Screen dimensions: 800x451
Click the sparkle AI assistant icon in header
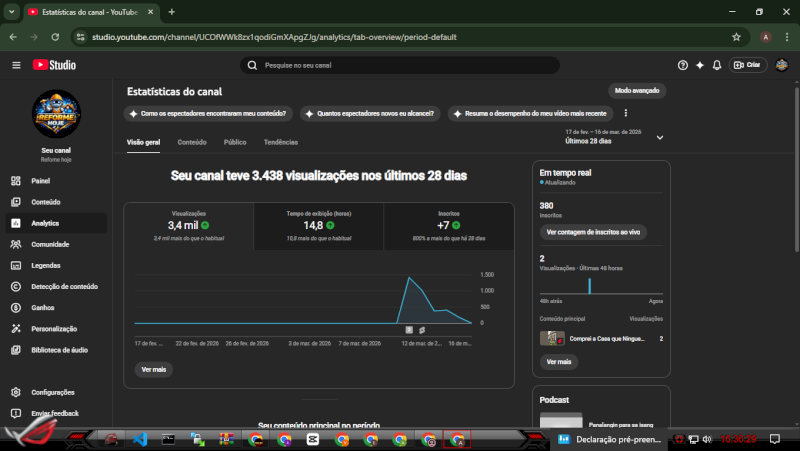point(700,65)
